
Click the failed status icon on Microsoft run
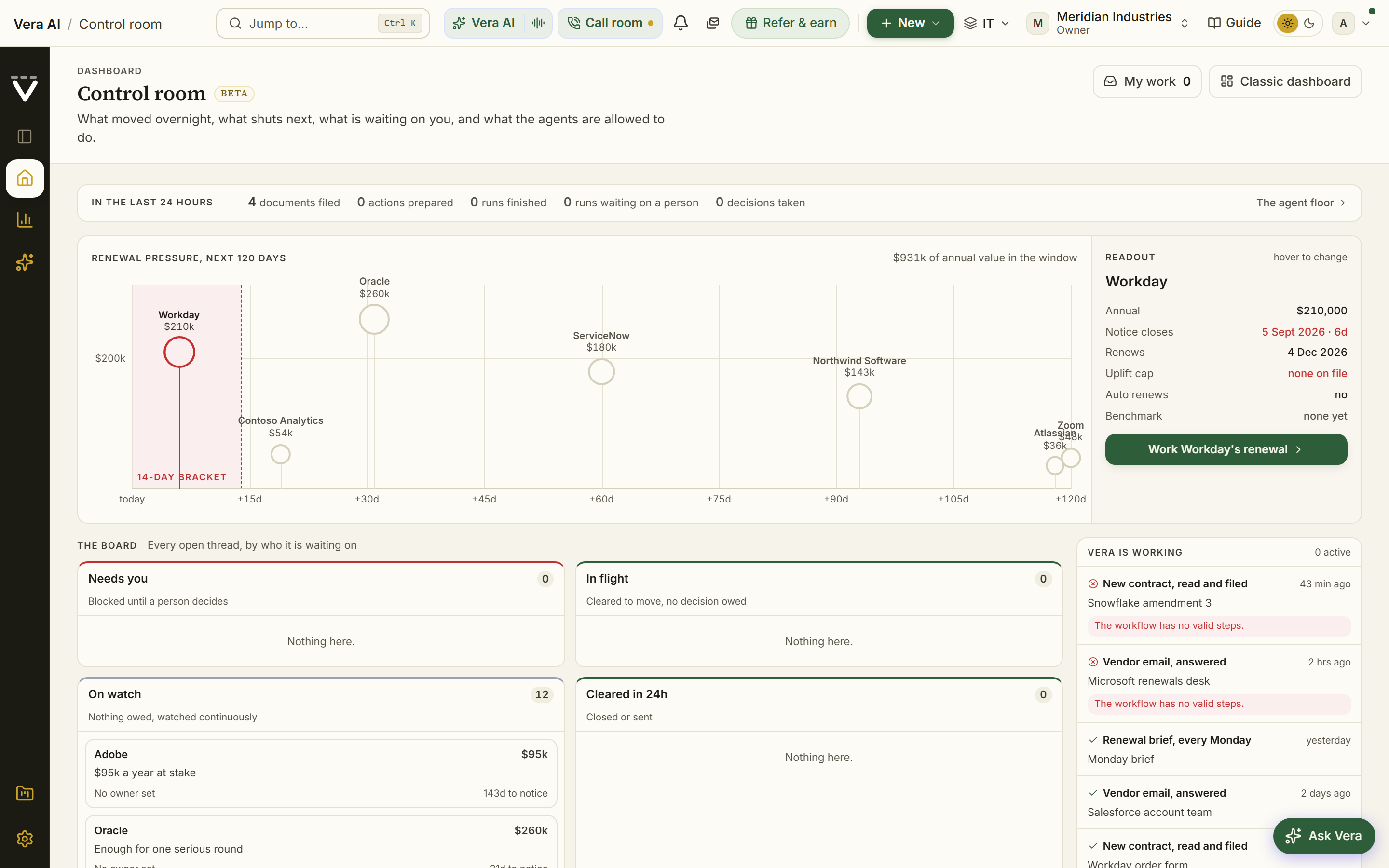1093,662
